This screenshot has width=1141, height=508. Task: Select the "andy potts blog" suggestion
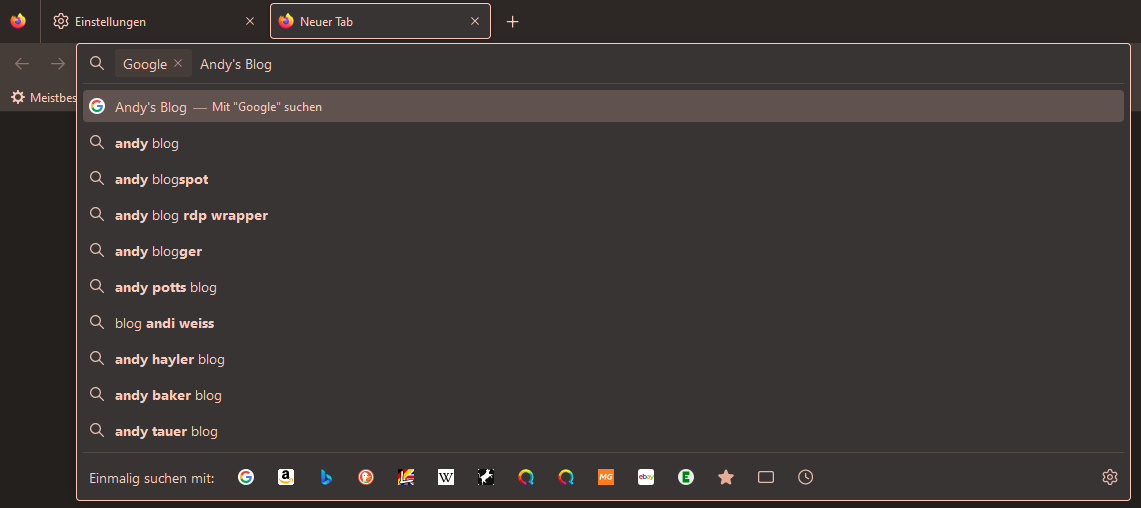[166, 287]
